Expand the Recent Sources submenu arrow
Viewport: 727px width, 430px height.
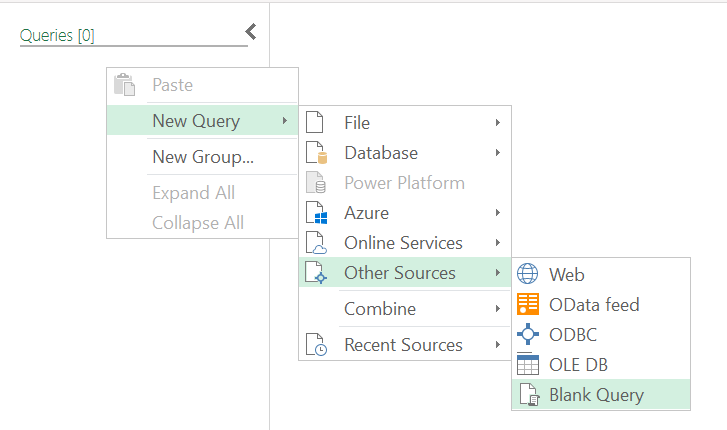coord(497,345)
